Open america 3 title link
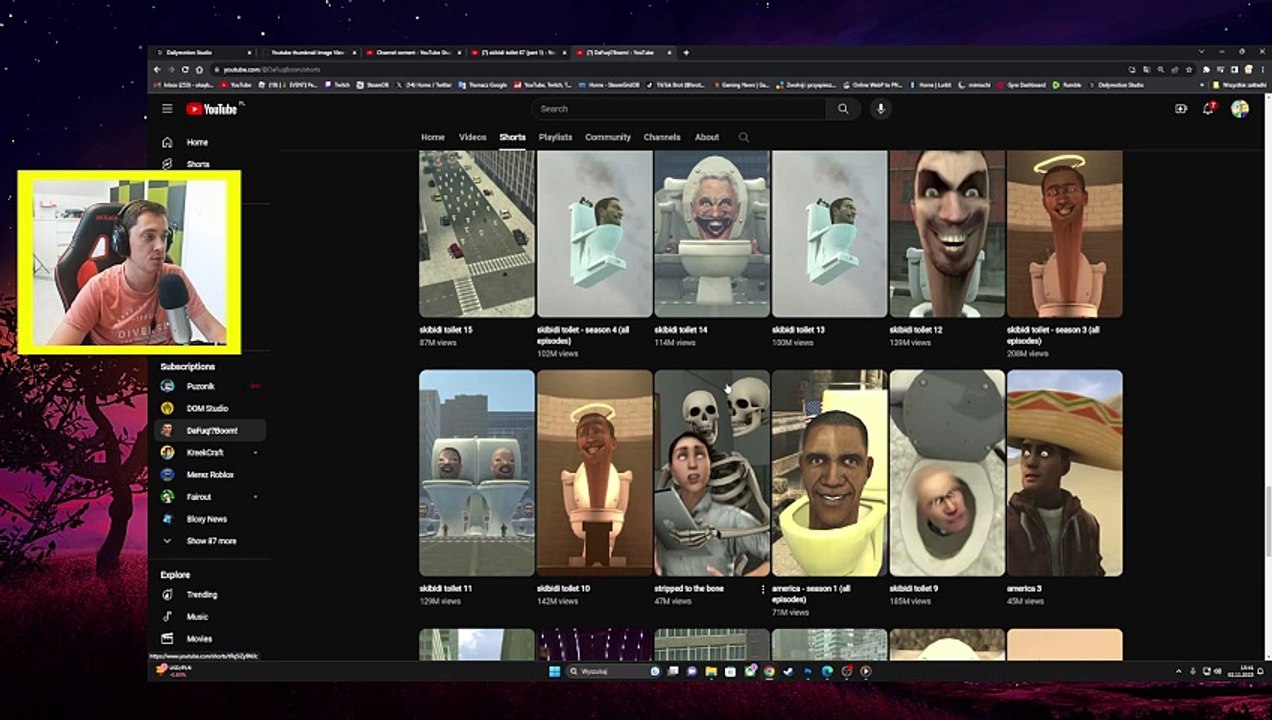1272x720 pixels. [x=1024, y=589]
